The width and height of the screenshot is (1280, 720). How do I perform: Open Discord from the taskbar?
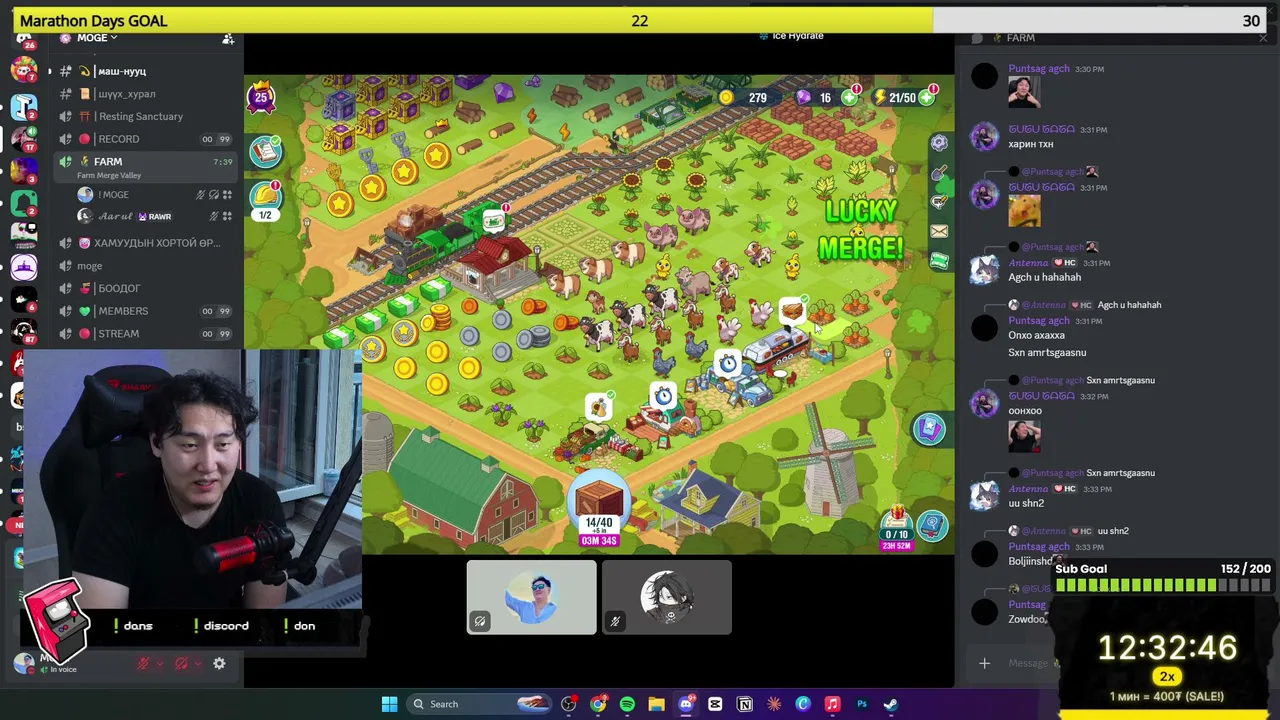[x=686, y=704]
